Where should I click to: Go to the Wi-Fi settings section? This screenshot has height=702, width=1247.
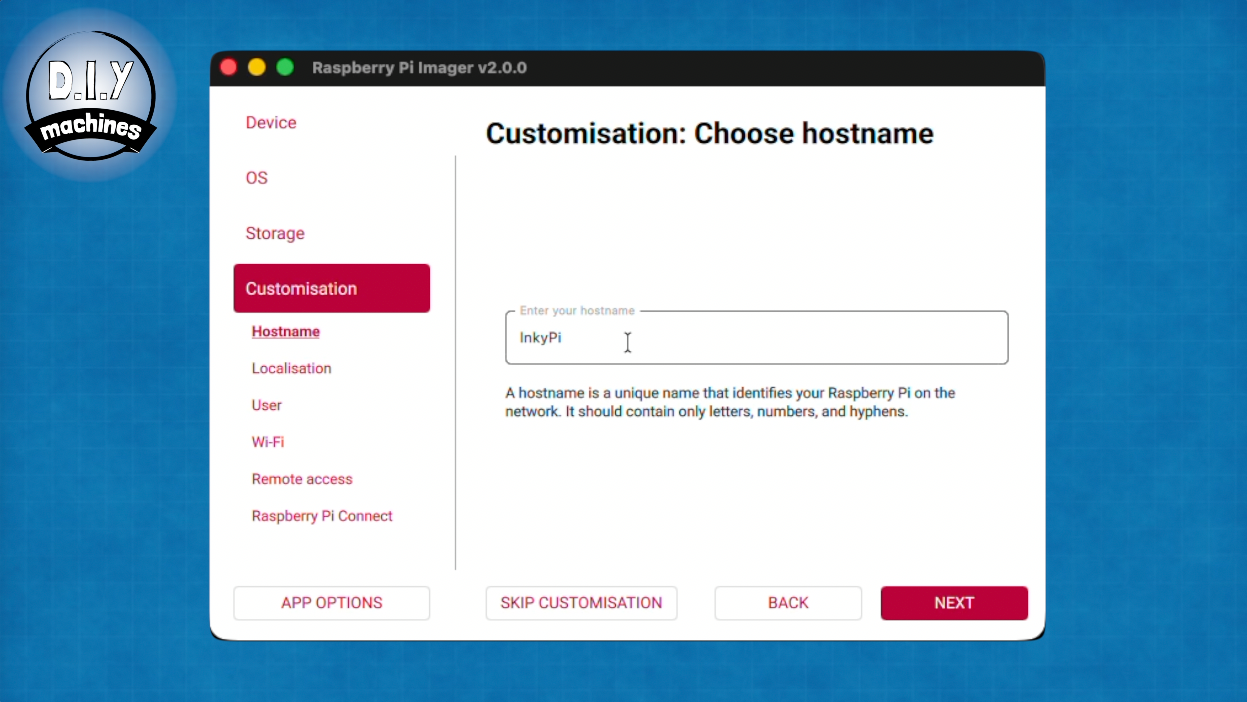coord(268,442)
